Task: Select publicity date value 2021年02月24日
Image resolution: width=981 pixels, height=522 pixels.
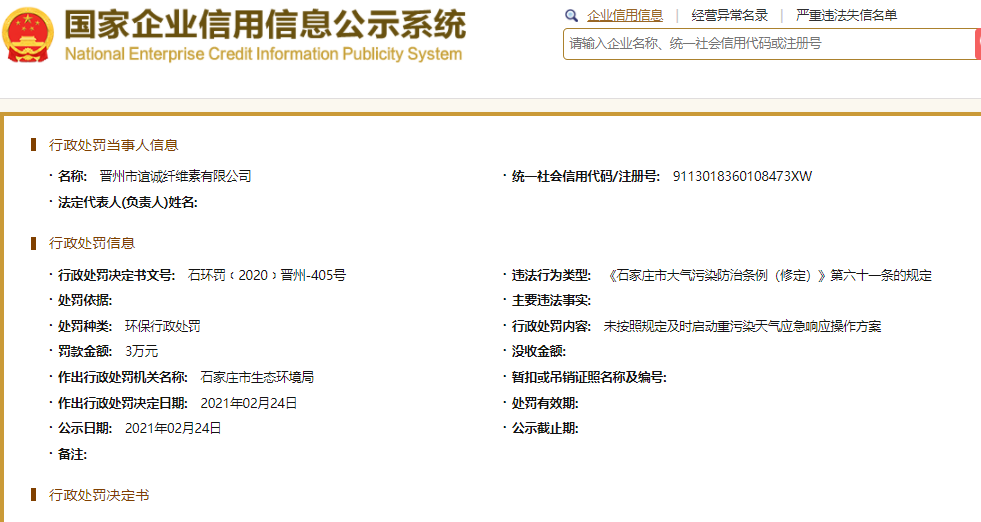Action: (173, 428)
